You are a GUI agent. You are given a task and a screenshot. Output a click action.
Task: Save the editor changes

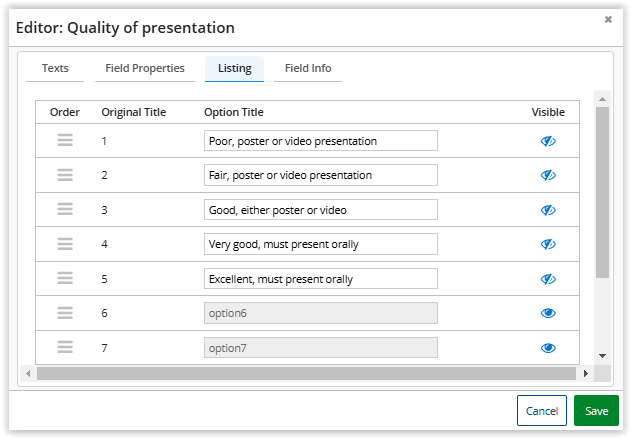(596, 411)
